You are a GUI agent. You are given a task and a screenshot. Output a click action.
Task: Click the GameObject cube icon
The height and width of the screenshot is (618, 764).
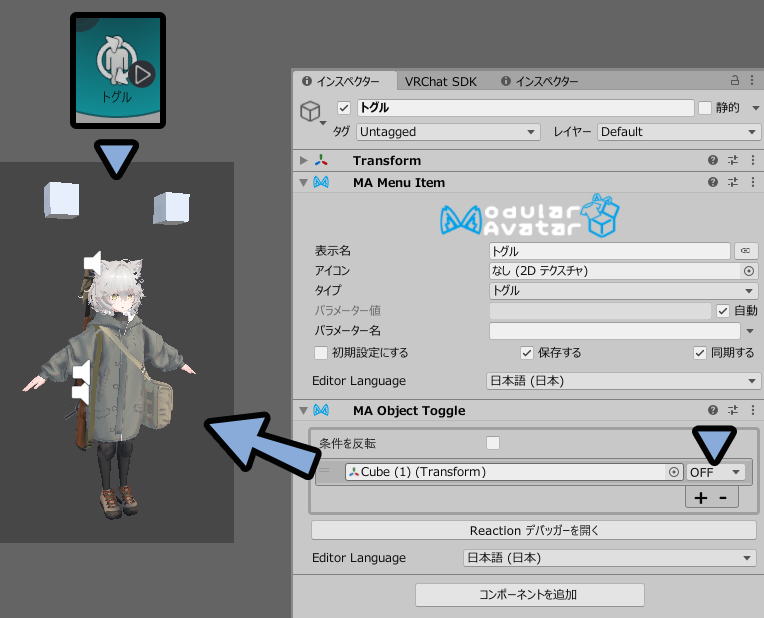point(310,111)
